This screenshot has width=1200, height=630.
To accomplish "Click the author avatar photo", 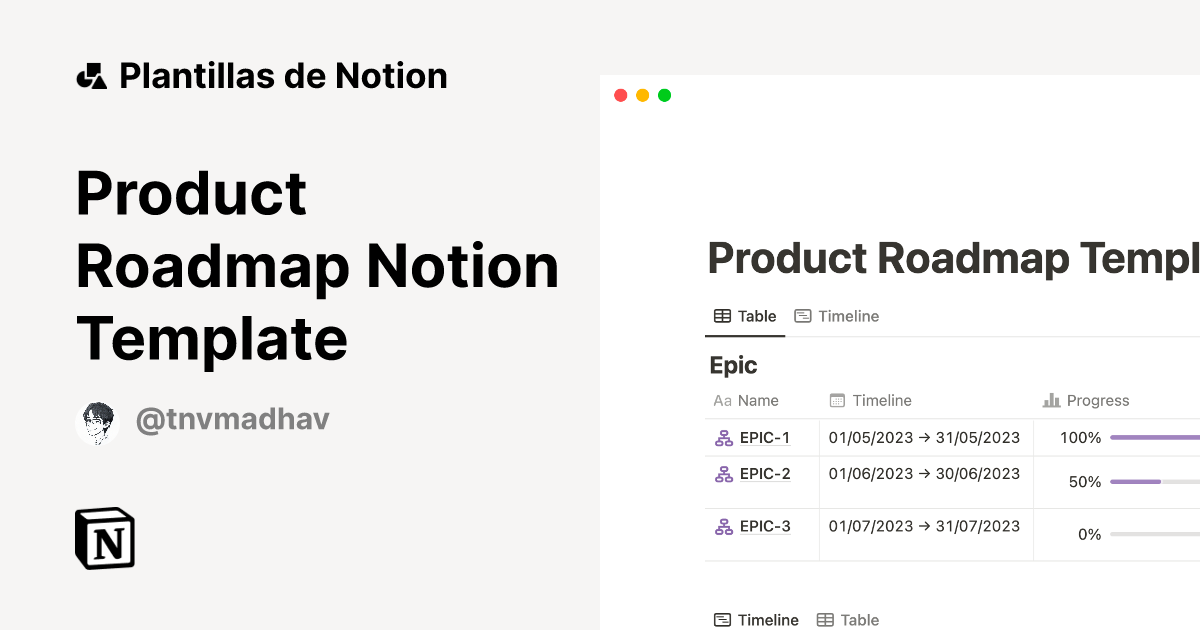I will point(97,421).
